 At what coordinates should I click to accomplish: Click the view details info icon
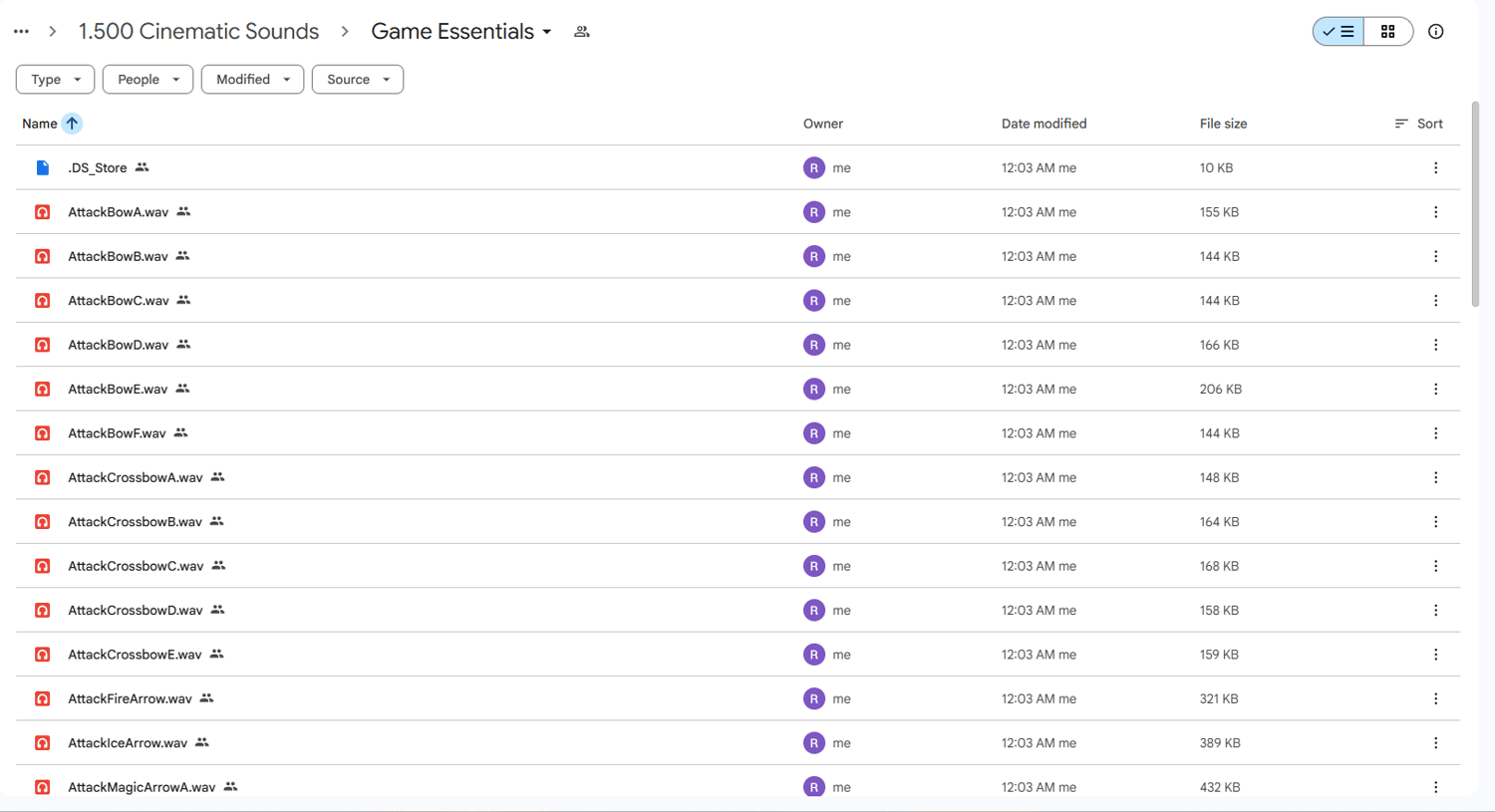(1435, 32)
